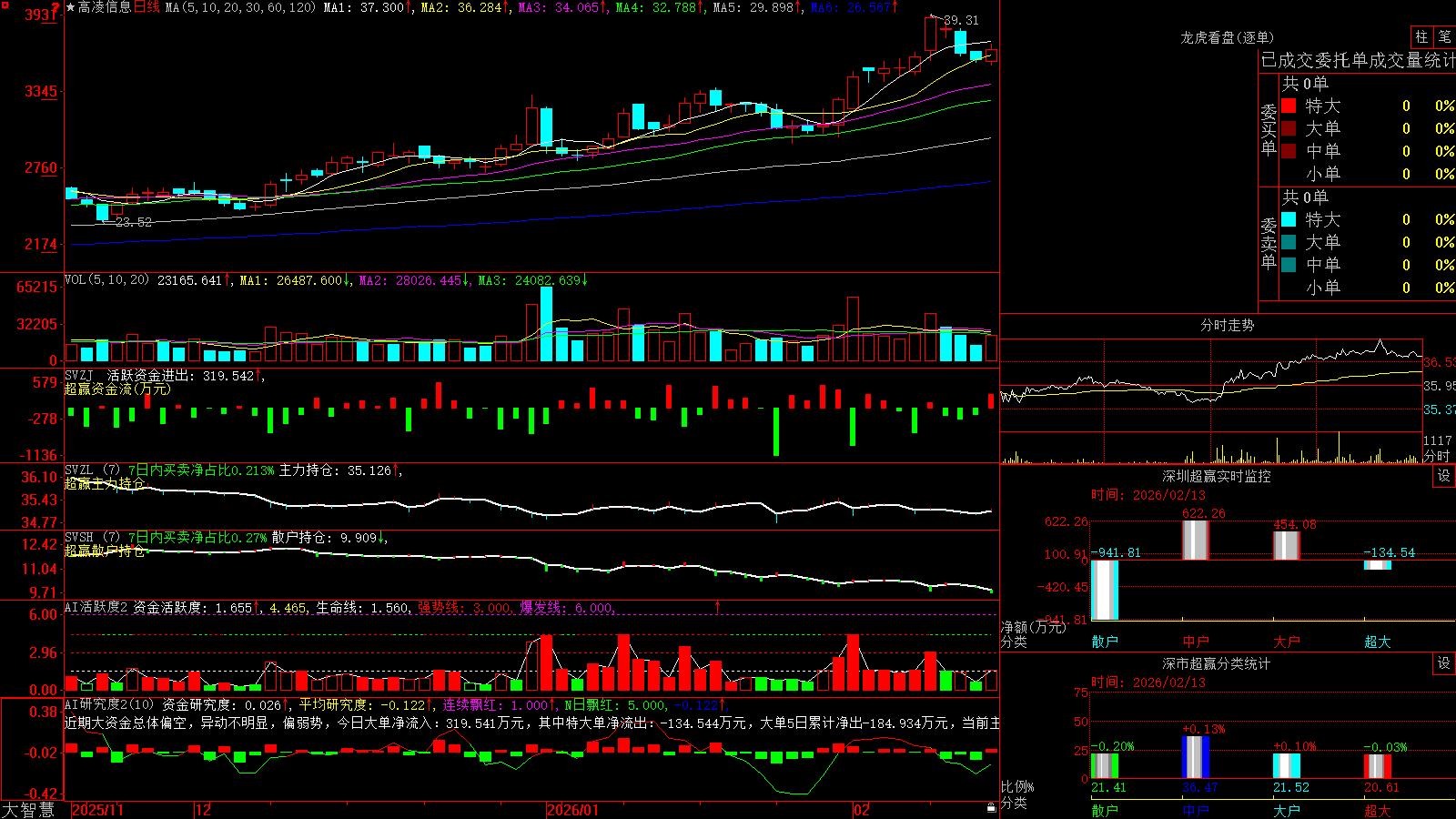The image size is (1456, 819).
Task: Click the teal 中单 sell-order swatch
Action: point(1289,265)
